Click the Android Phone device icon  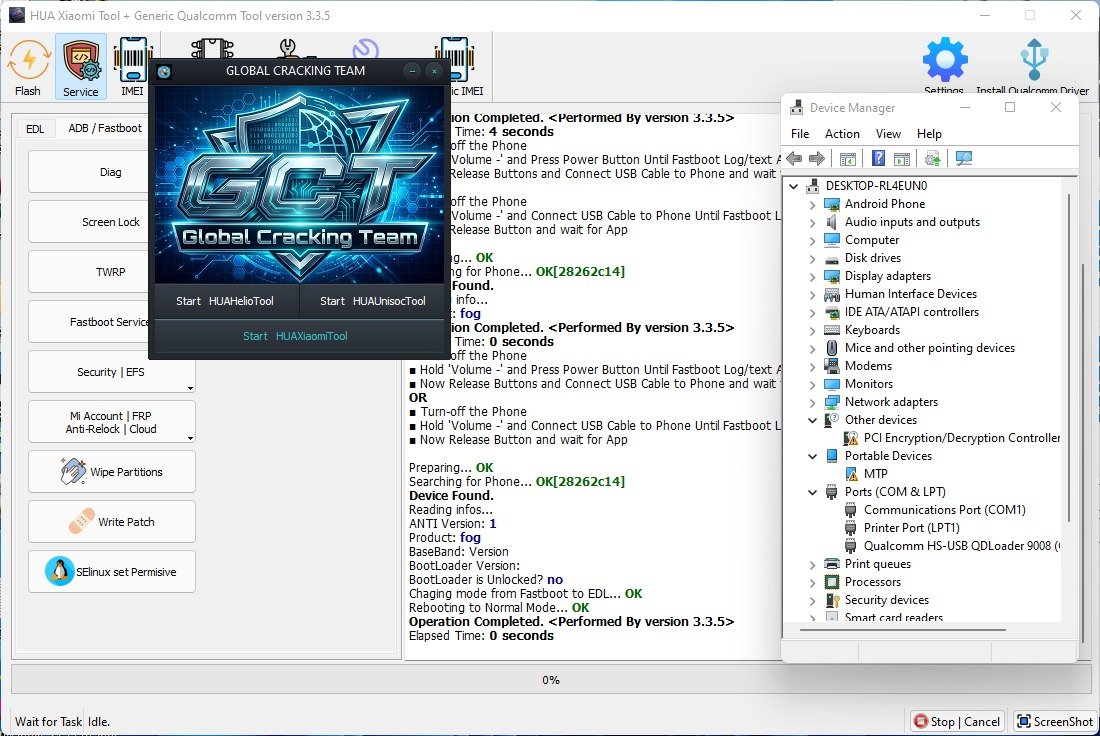click(x=832, y=204)
